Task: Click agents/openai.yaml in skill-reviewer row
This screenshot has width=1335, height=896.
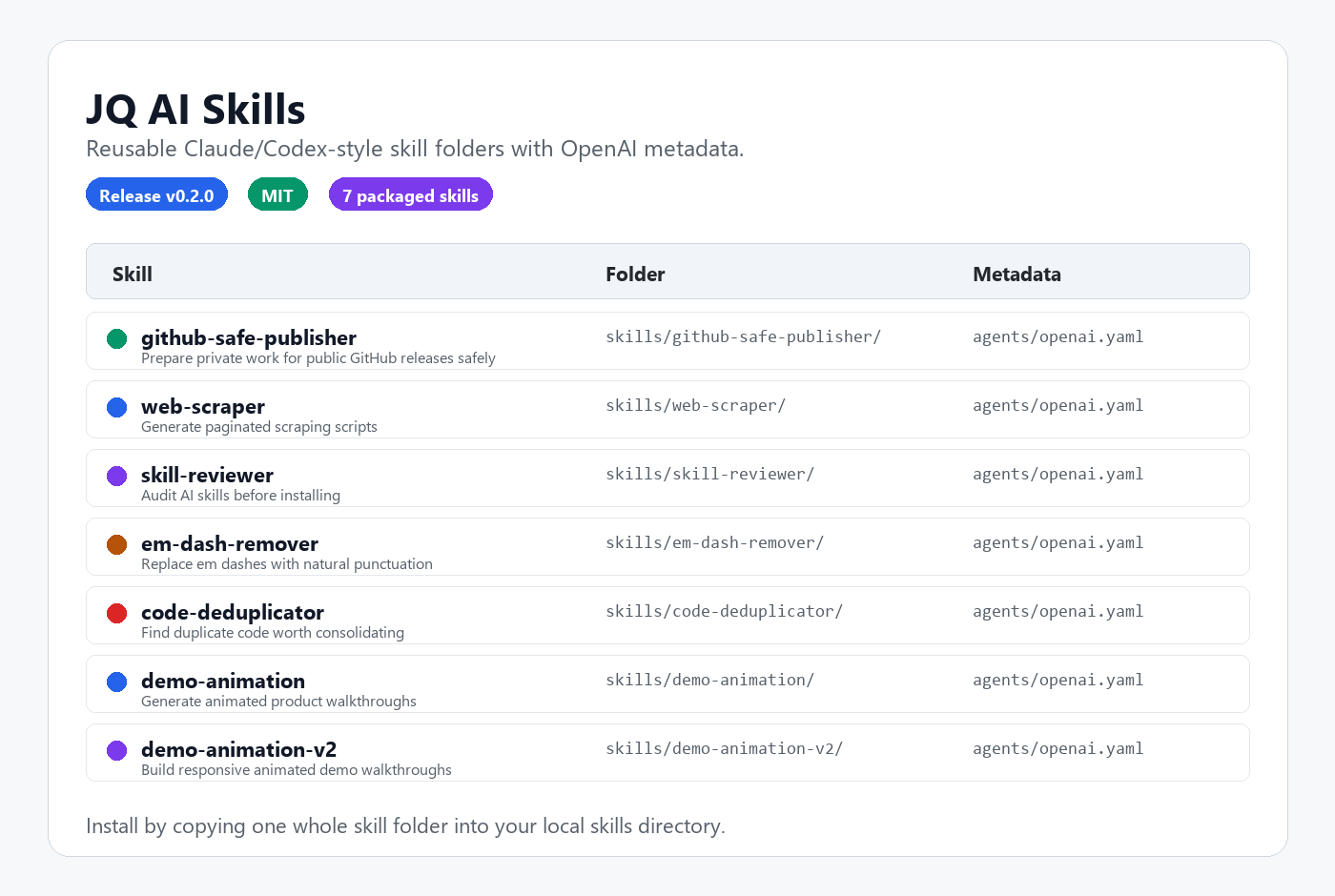Action: [1058, 474]
